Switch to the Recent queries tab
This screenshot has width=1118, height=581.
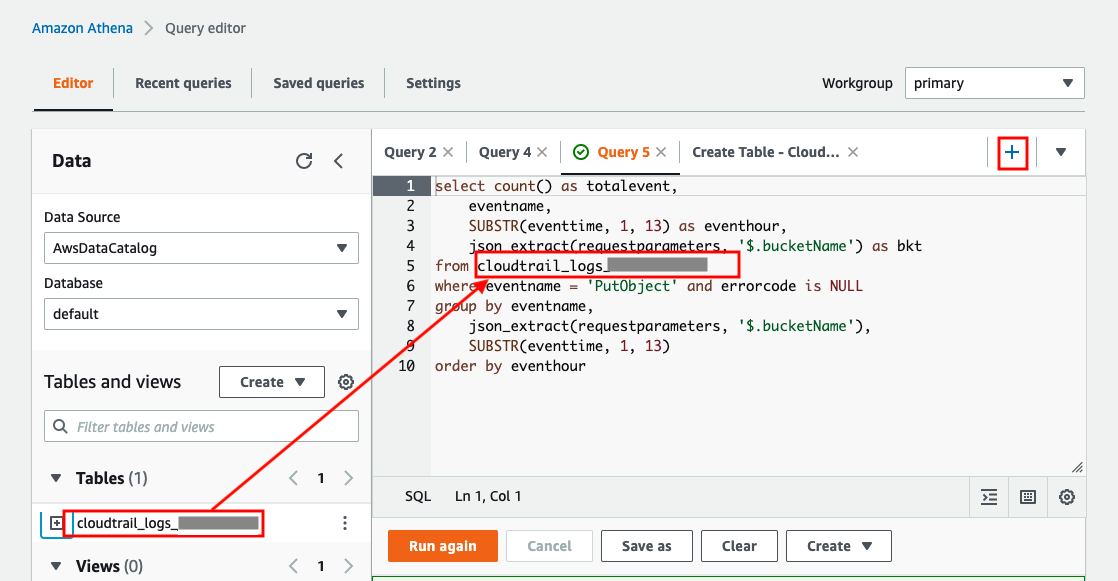(183, 83)
